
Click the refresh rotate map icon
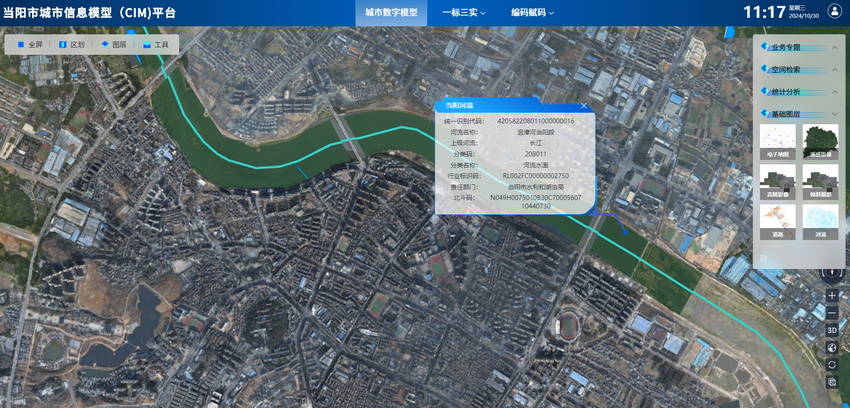[832, 364]
